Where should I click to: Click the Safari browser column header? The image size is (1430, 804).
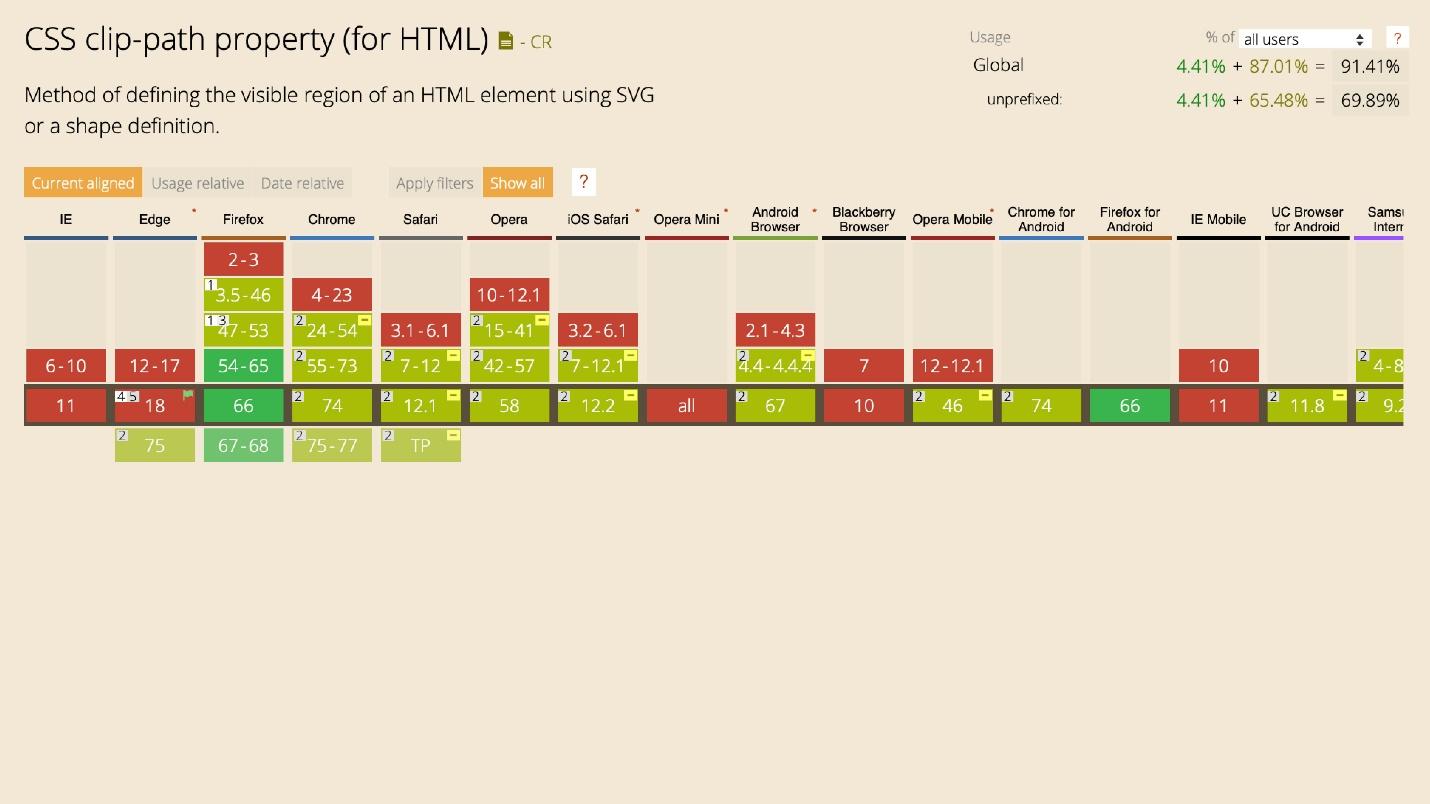pos(421,219)
